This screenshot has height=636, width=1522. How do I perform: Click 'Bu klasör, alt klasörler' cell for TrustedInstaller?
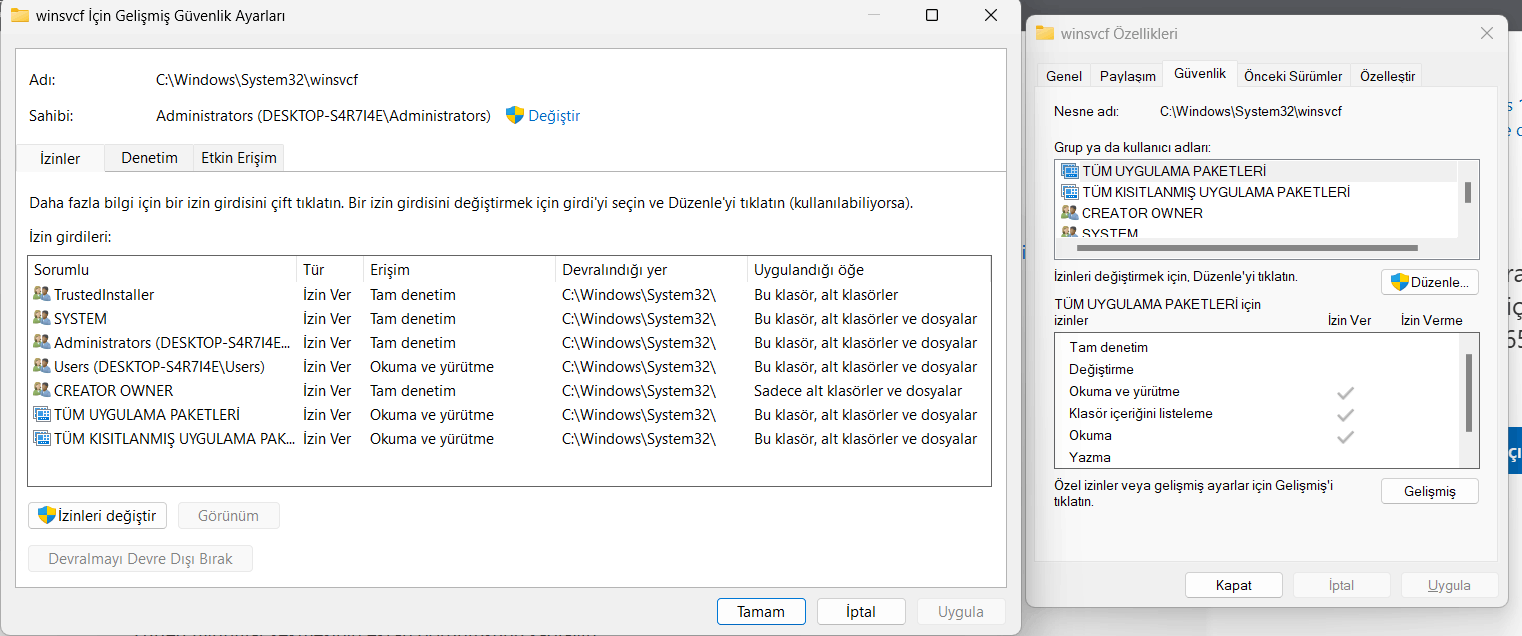coord(826,295)
